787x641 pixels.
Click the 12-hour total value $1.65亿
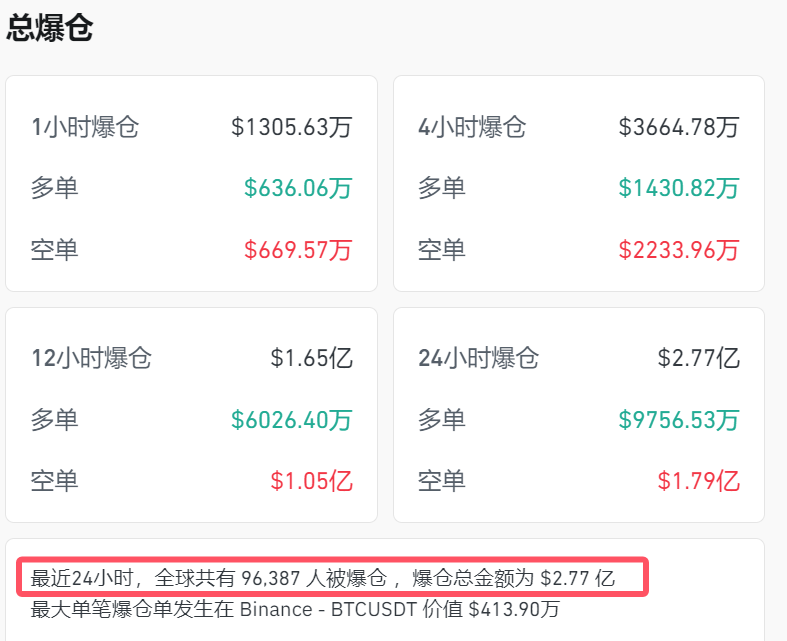pyautogui.click(x=311, y=359)
